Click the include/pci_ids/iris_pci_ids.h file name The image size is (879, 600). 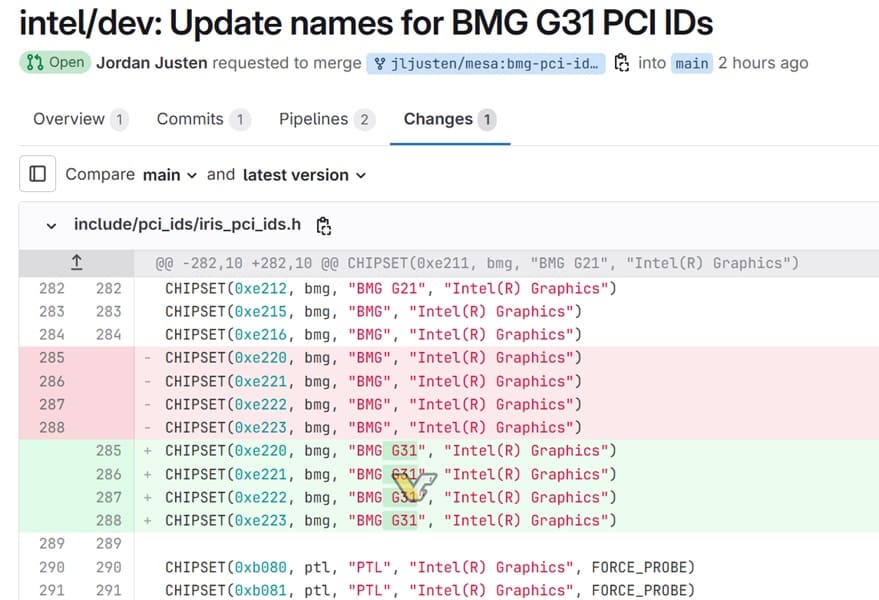tap(187, 224)
